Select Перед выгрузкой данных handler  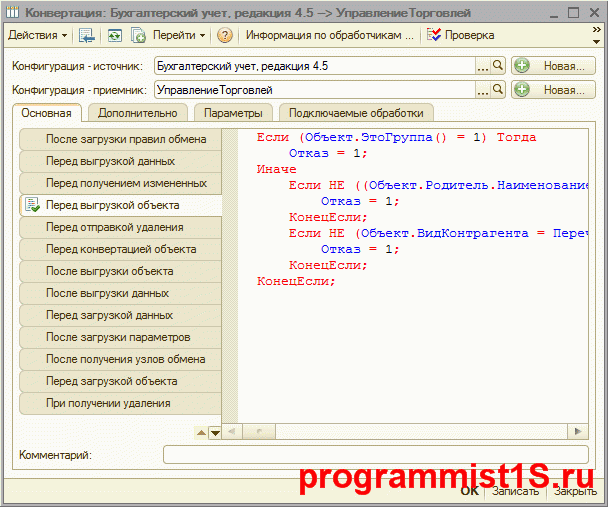[121, 162]
